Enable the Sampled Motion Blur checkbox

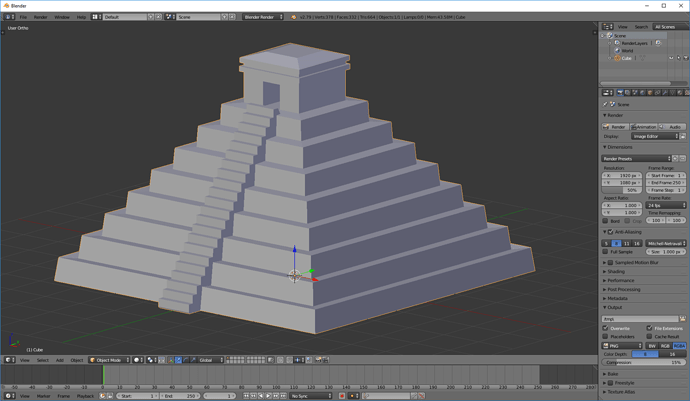[x=610, y=262]
